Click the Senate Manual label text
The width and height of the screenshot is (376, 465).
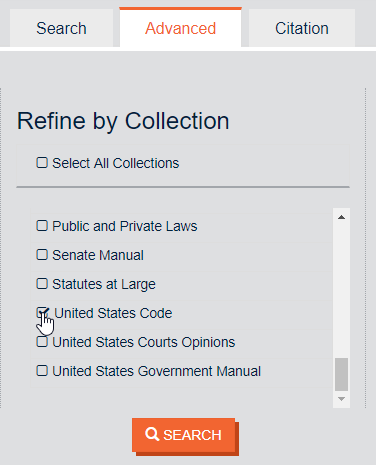(98, 255)
